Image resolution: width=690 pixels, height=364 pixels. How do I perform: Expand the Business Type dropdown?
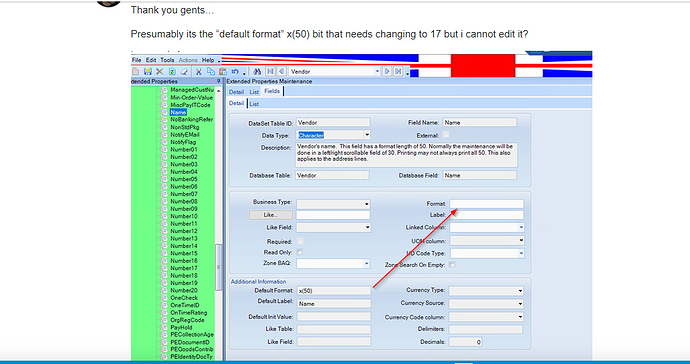pyautogui.click(x=333, y=204)
